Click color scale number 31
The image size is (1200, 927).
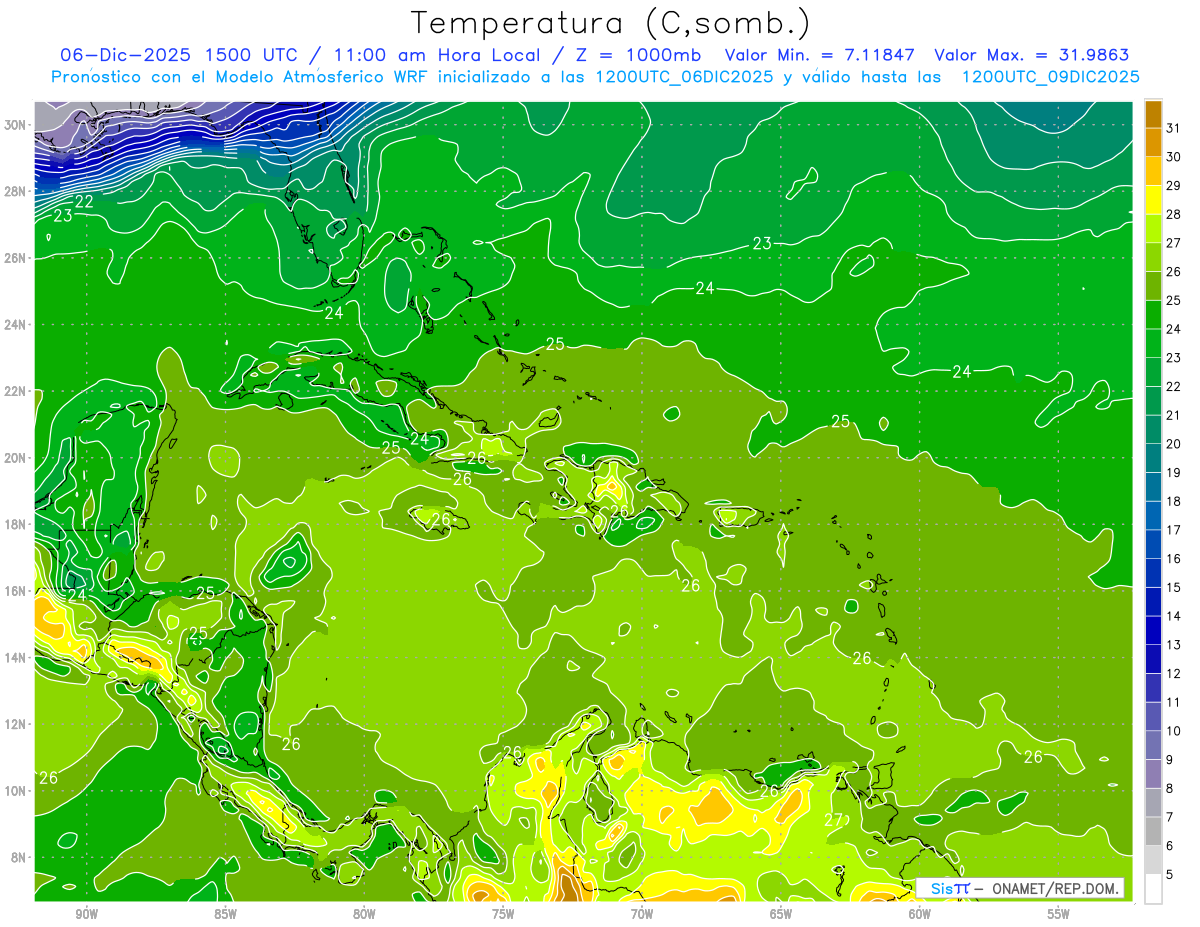coord(1174,127)
